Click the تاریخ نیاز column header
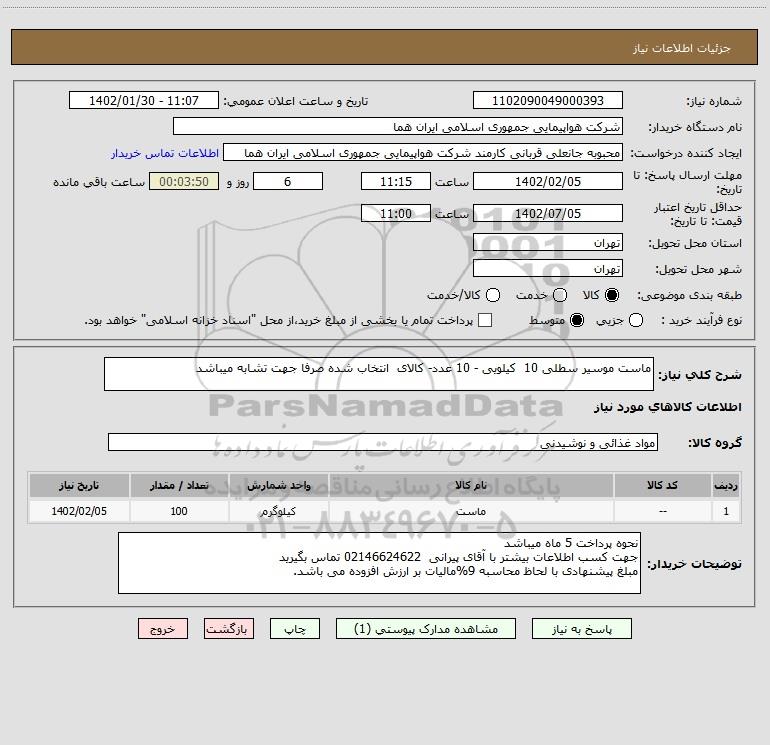 [x=79, y=486]
